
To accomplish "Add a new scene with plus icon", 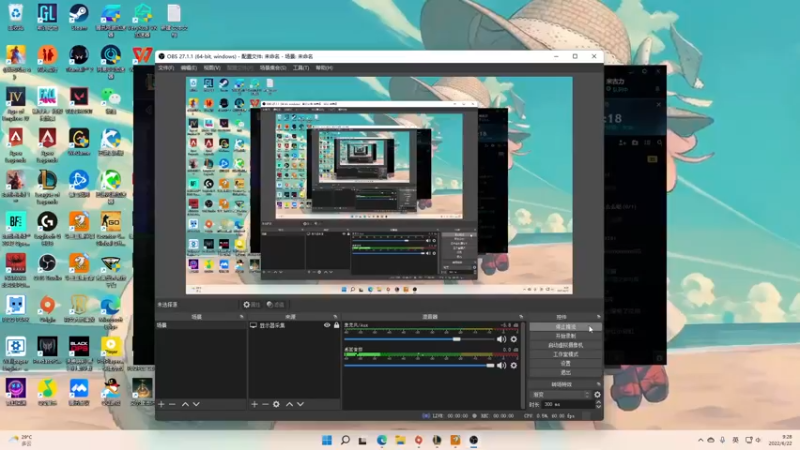I will tap(161, 404).
